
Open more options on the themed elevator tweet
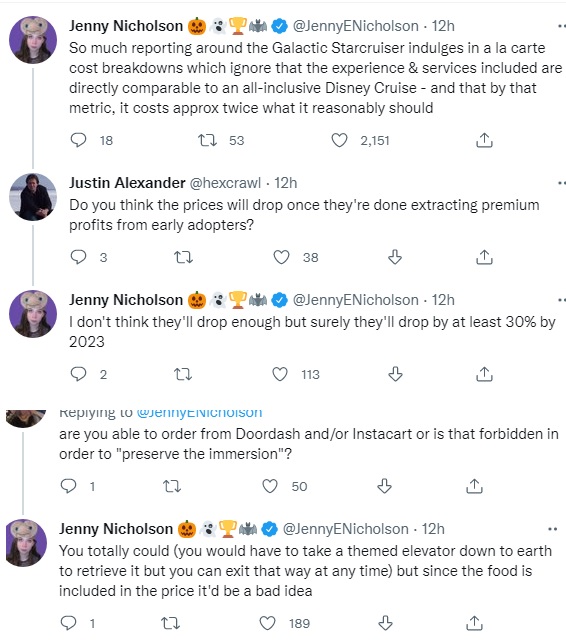(x=552, y=529)
